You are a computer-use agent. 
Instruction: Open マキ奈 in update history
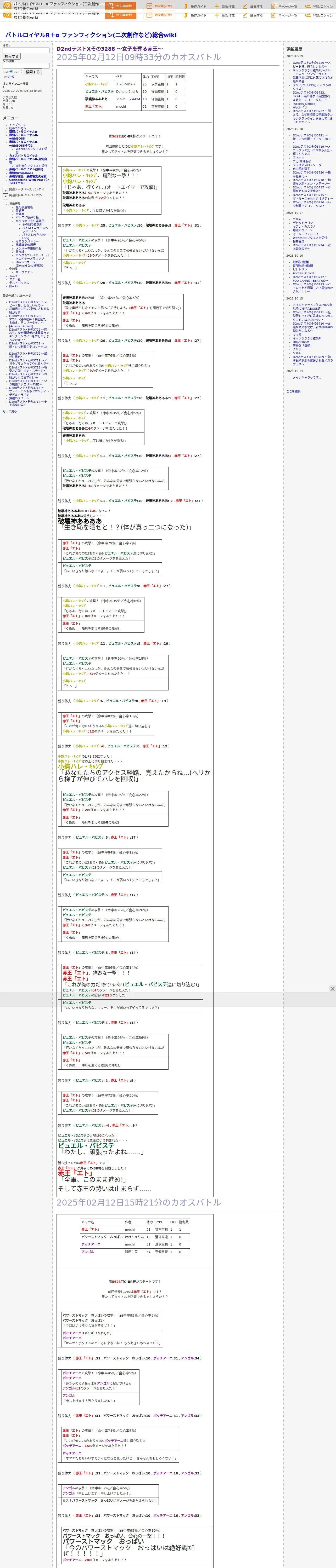coord(297,334)
